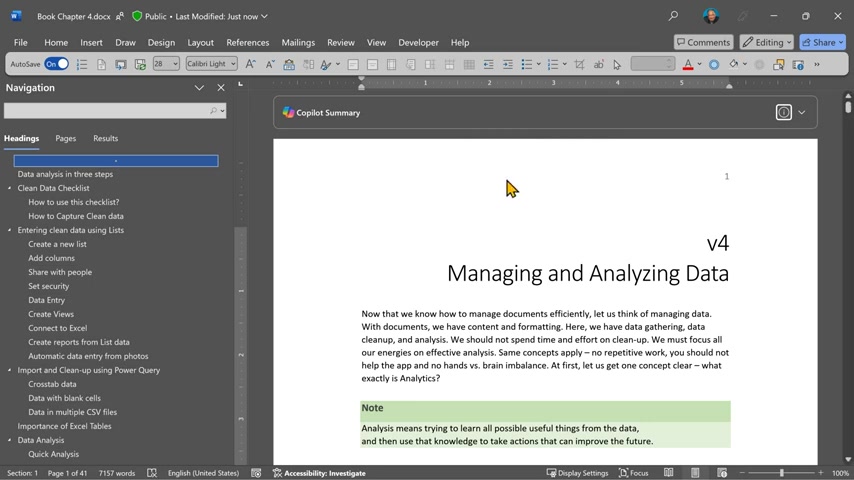
Task: Collapse Entering clean data using Lists heading
Action: pos(9,230)
